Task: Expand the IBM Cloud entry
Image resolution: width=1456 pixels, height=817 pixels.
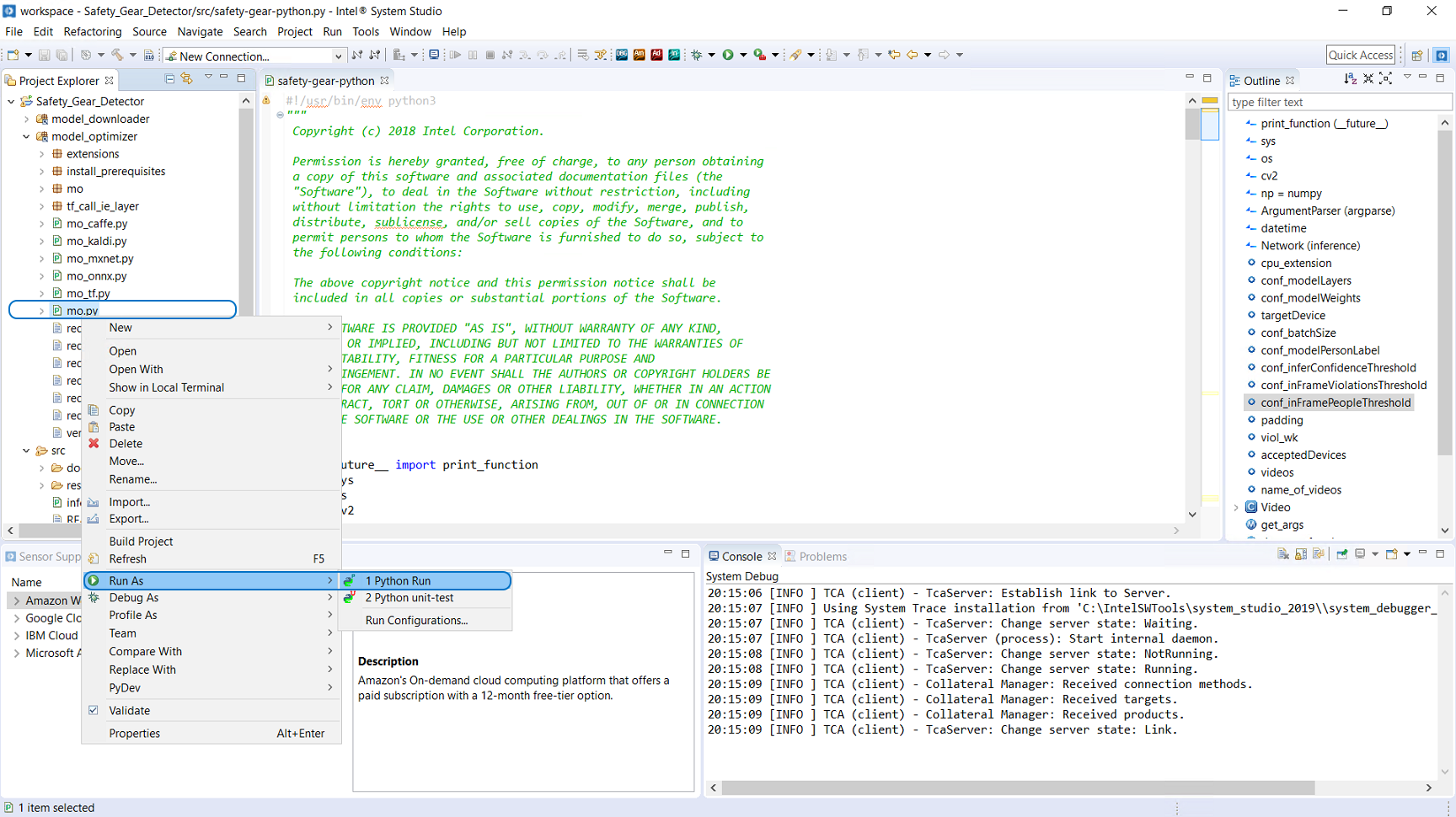Action: point(16,635)
